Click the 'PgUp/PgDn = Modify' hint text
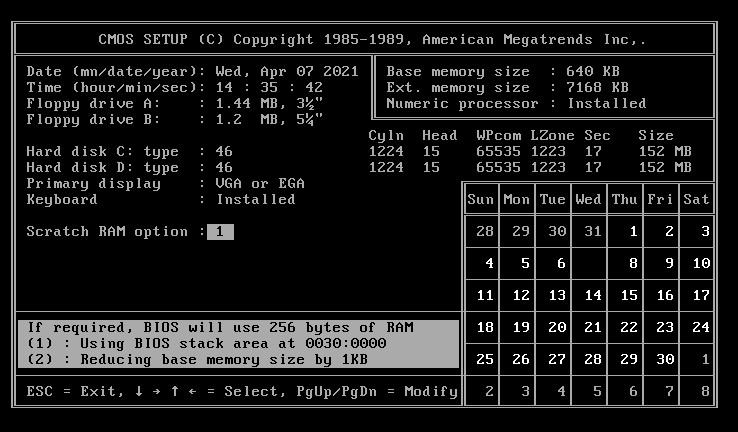Viewport: 738px width, 432px height. [x=377, y=392]
